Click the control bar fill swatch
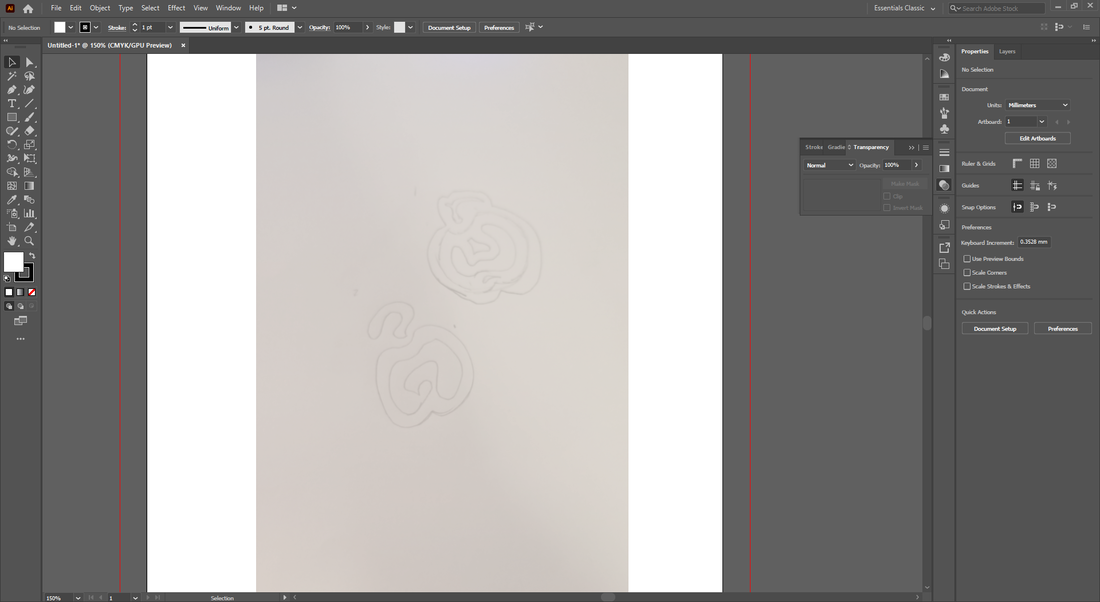Screen dimensions: 1100x602 pyautogui.click(x=60, y=27)
